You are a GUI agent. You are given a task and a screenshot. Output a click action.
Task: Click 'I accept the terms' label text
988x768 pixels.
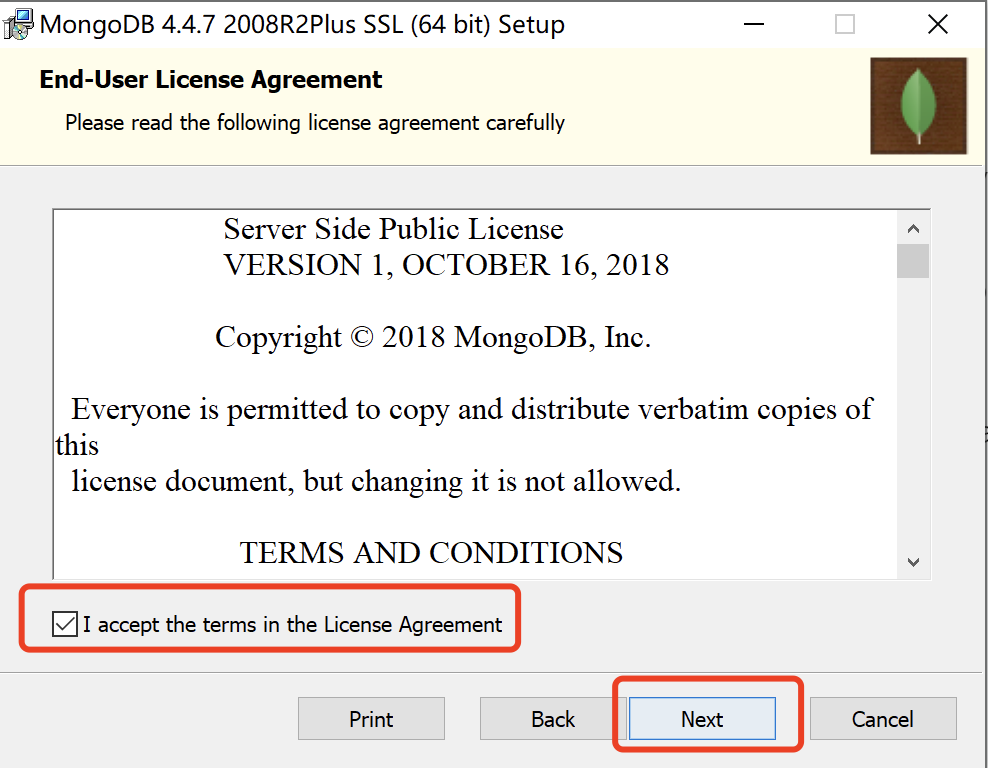tap(292, 624)
